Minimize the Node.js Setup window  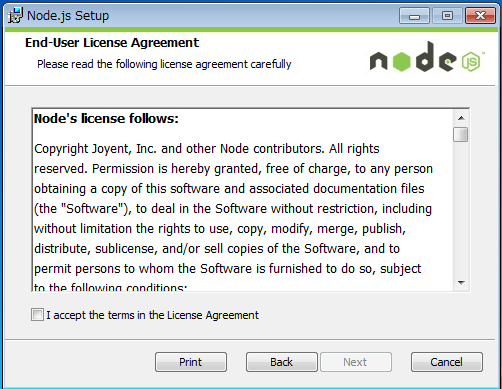[x=414, y=16]
